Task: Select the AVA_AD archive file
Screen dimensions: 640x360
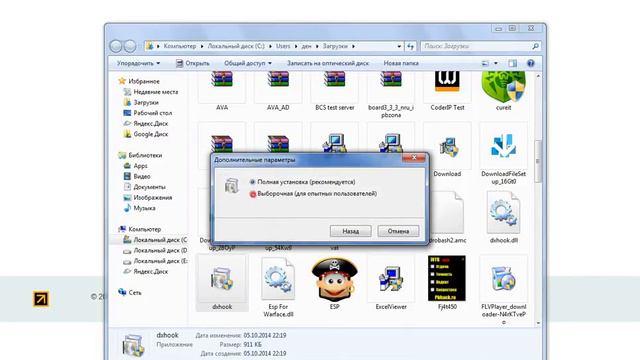Action: click(278, 80)
